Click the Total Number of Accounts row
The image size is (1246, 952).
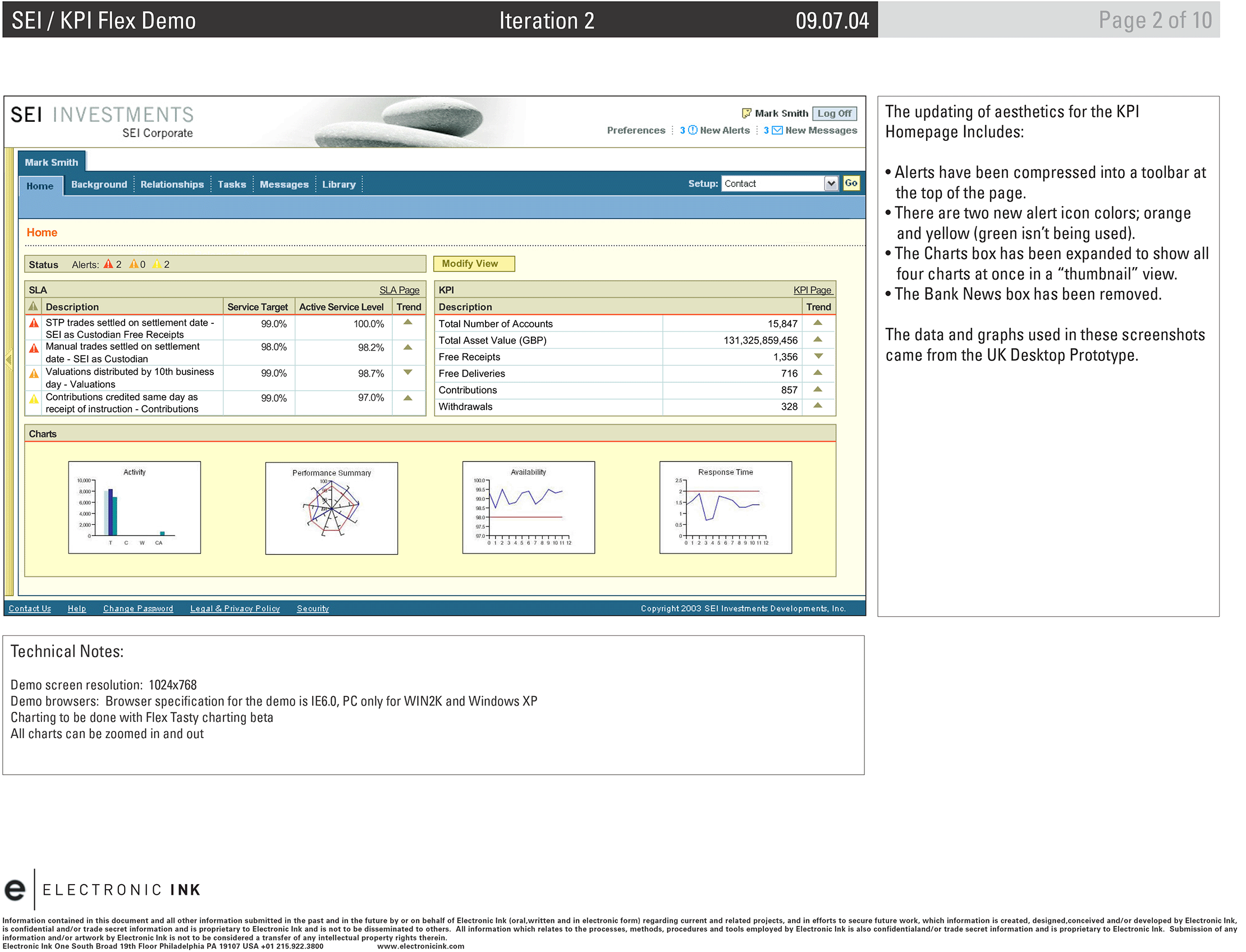tap(634, 323)
